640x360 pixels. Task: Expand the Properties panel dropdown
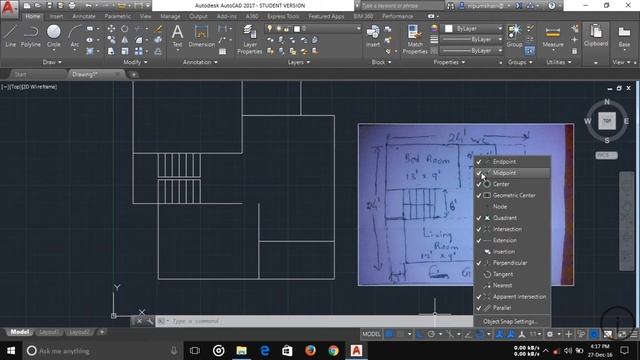[x=449, y=62]
